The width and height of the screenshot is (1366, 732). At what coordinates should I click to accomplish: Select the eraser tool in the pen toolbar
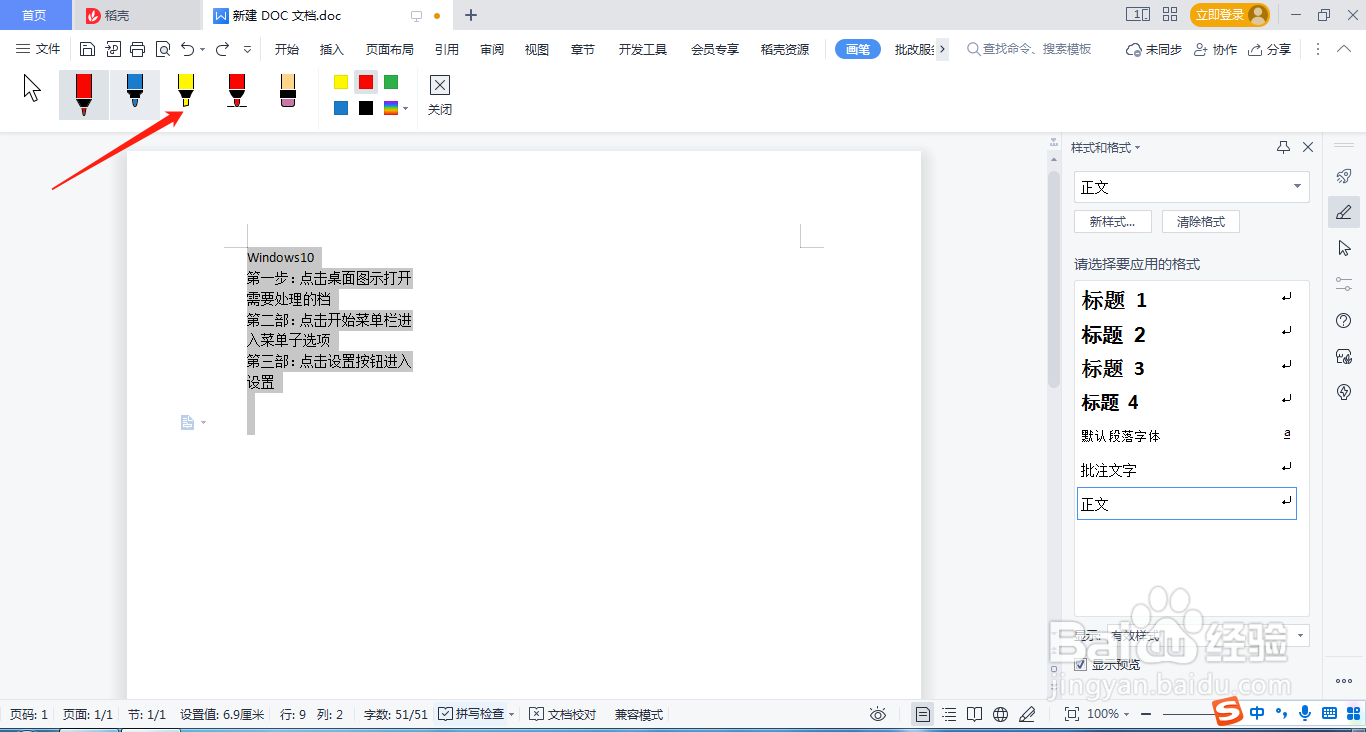(287, 94)
